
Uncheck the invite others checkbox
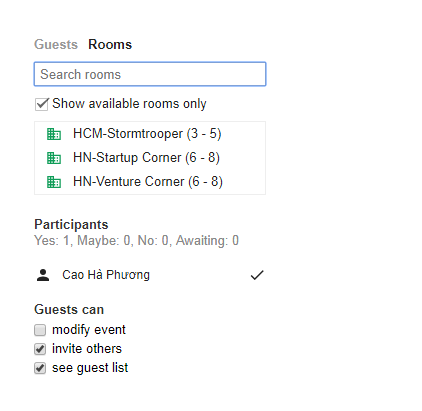tap(40, 349)
